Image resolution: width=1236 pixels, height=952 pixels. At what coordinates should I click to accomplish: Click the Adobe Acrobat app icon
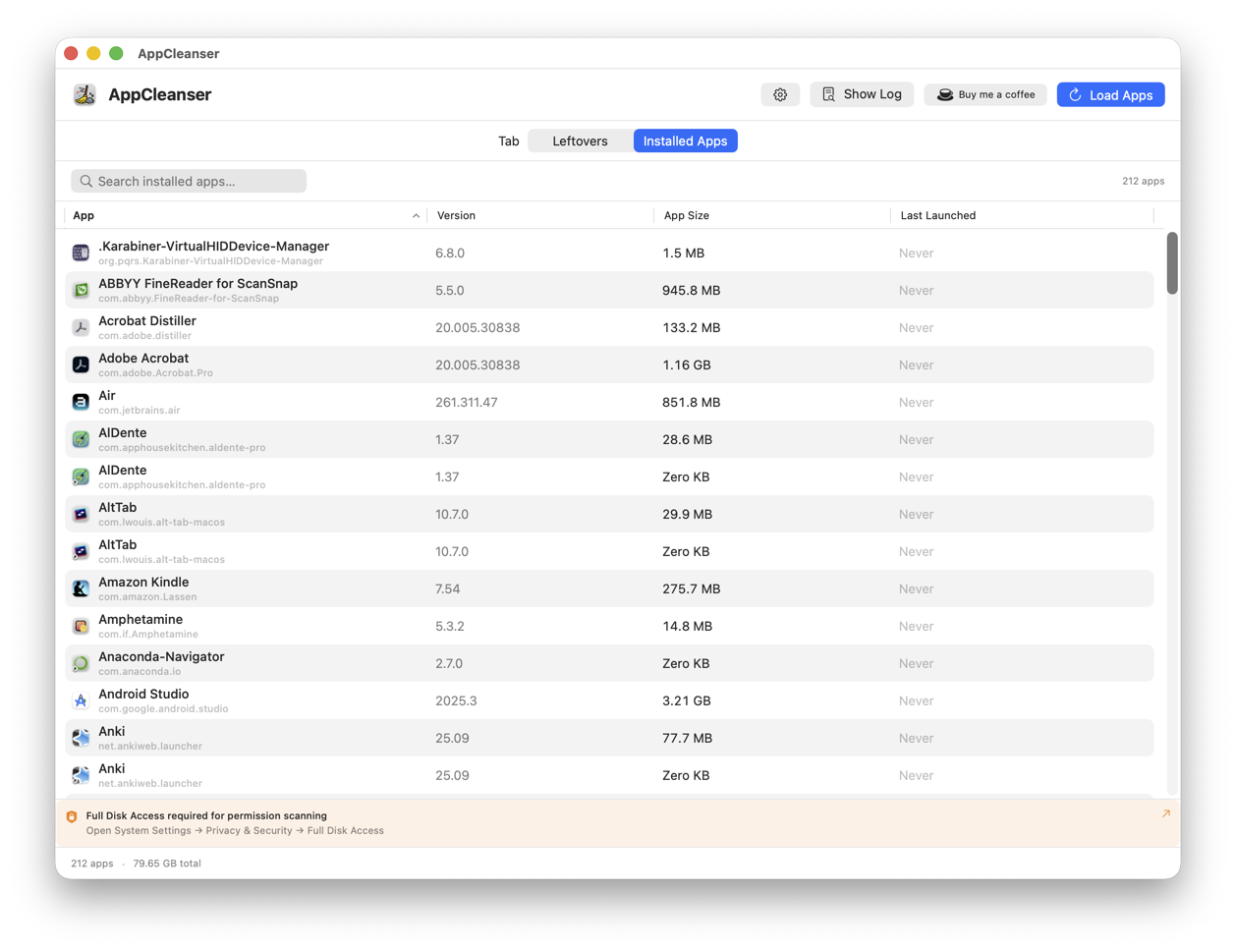81,364
